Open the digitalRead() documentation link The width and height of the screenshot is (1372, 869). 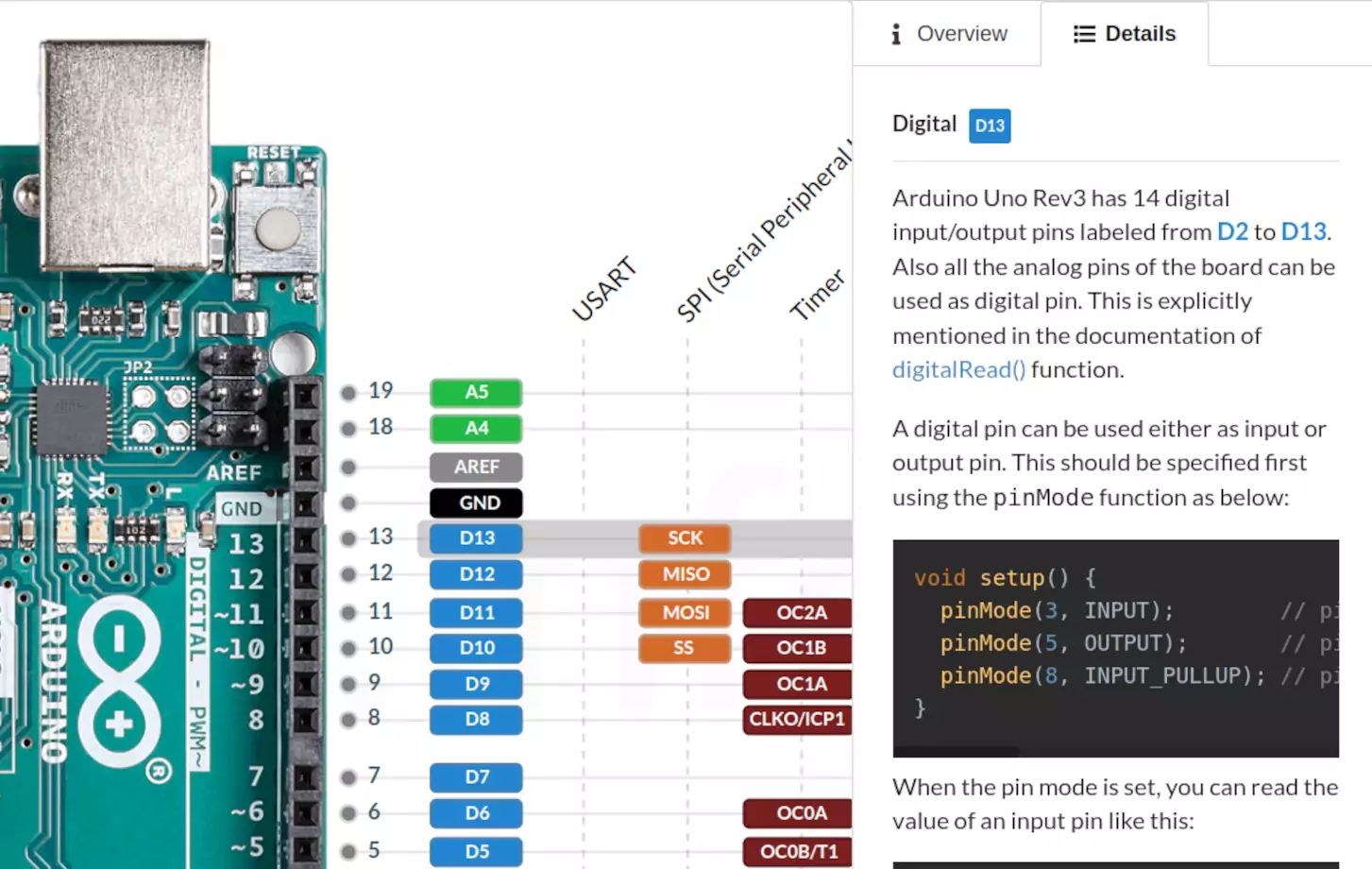(957, 369)
